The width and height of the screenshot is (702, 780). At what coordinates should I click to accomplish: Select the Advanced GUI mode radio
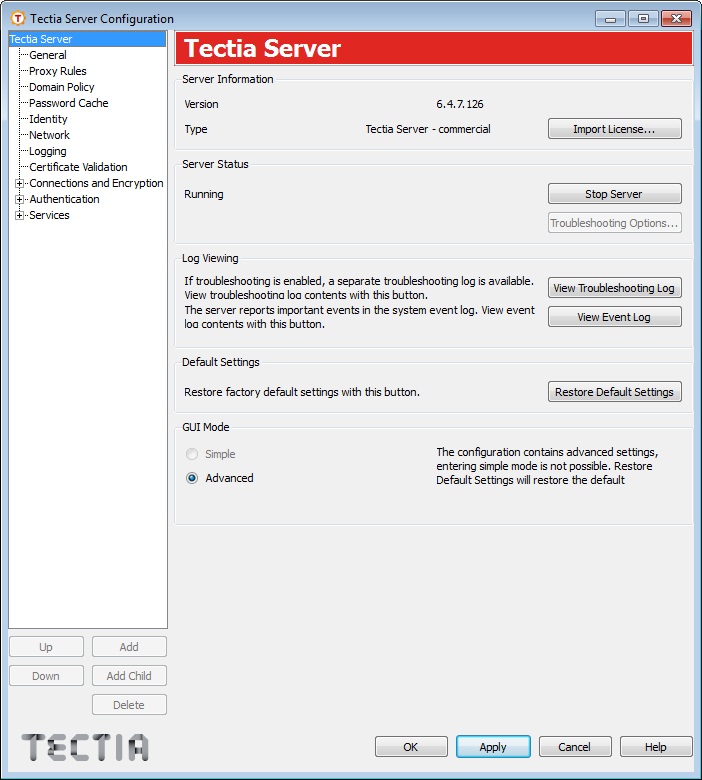tap(192, 478)
